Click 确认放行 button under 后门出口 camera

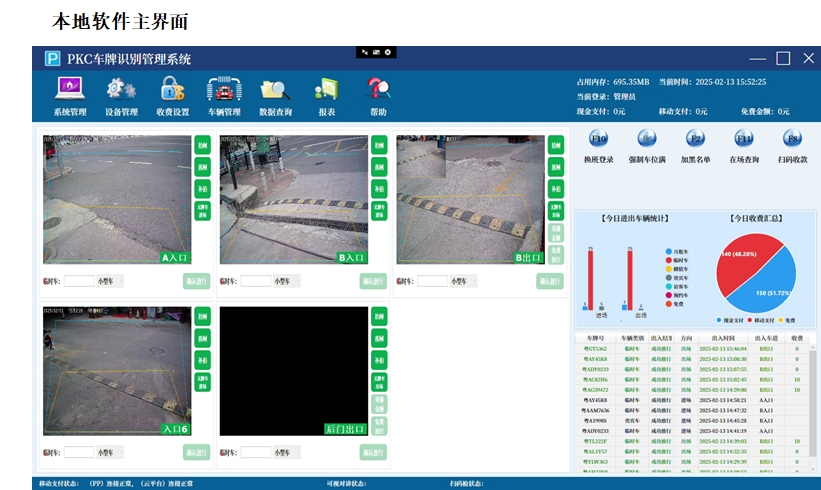(x=374, y=453)
